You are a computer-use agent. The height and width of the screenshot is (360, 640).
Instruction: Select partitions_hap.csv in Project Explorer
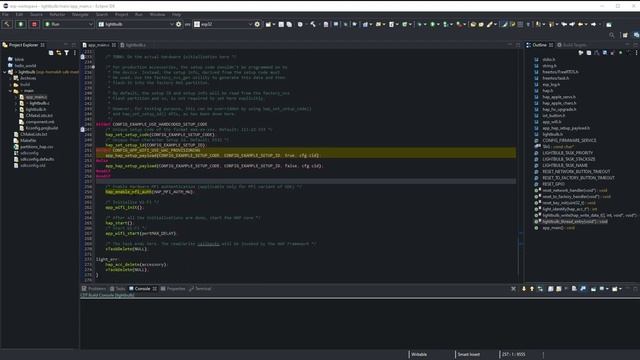point(36,147)
